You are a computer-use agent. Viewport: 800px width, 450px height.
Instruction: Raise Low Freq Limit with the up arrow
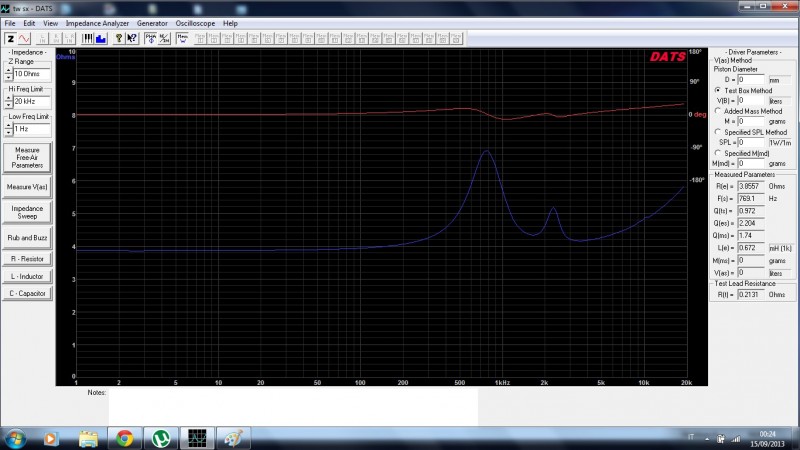(8, 126)
